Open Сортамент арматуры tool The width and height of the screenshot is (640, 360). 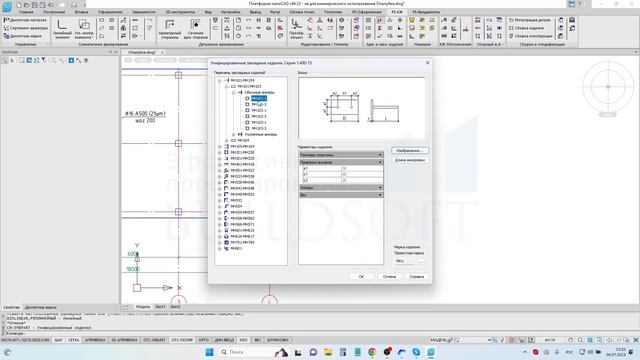point(25,28)
